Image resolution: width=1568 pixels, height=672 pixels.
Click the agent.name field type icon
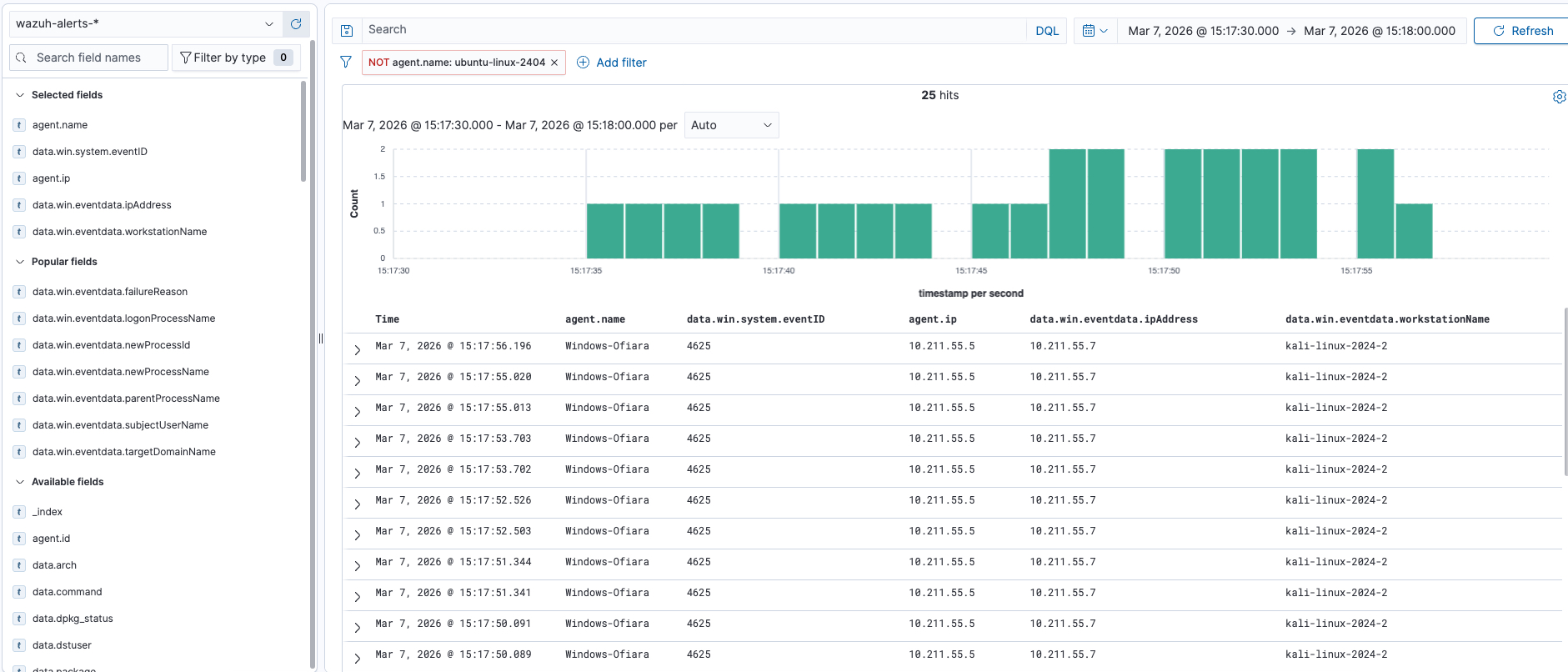tap(19, 125)
